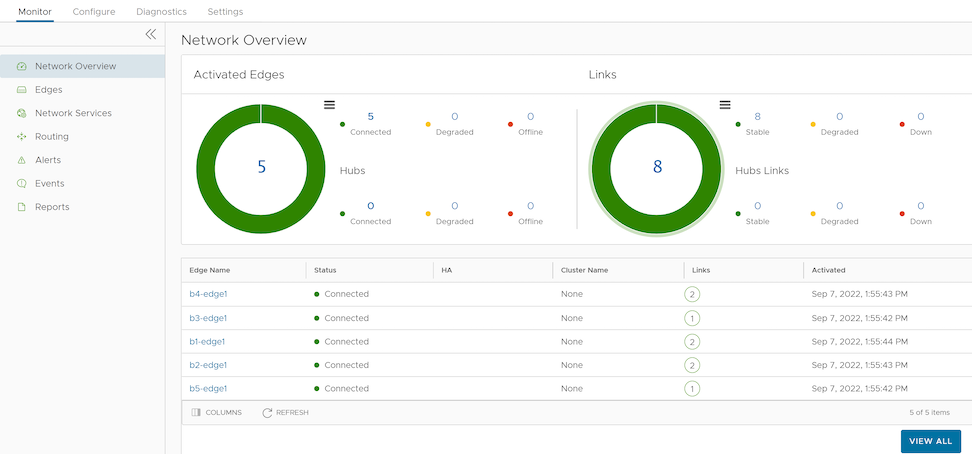Click the Events speech bubble icon
972x454 pixels.
coord(22,184)
